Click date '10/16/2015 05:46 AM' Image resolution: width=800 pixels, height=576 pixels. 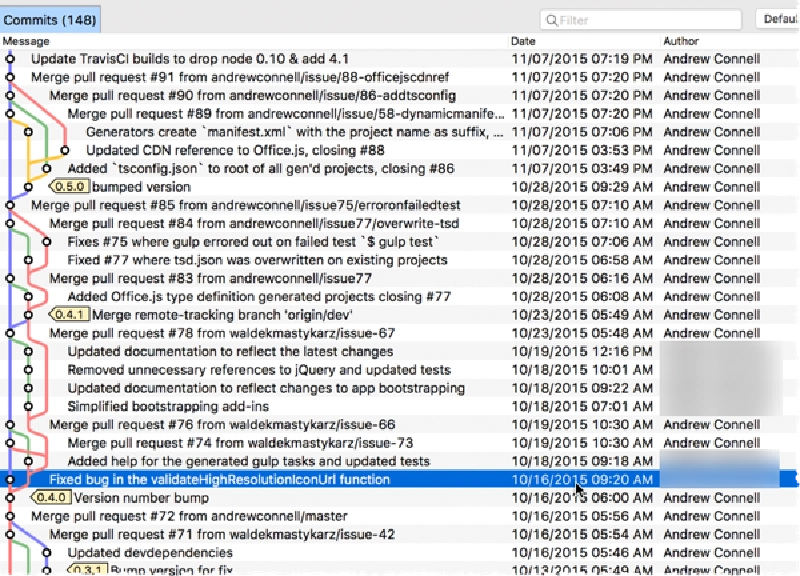point(582,553)
